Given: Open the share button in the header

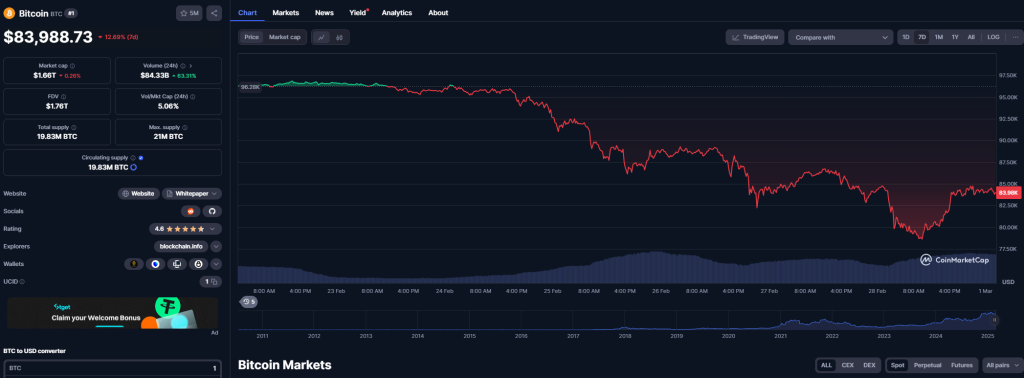Looking at the screenshot, I should pos(214,13).
